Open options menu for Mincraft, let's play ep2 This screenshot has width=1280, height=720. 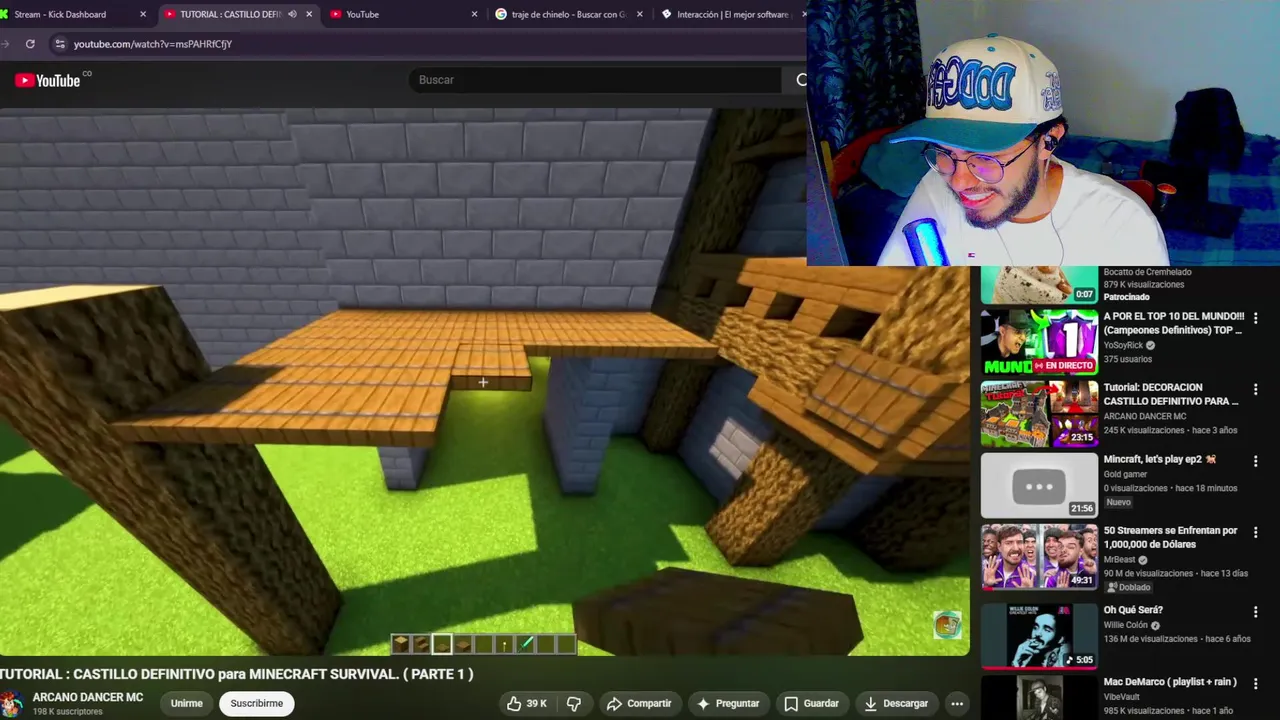pyautogui.click(x=1255, y=461)
